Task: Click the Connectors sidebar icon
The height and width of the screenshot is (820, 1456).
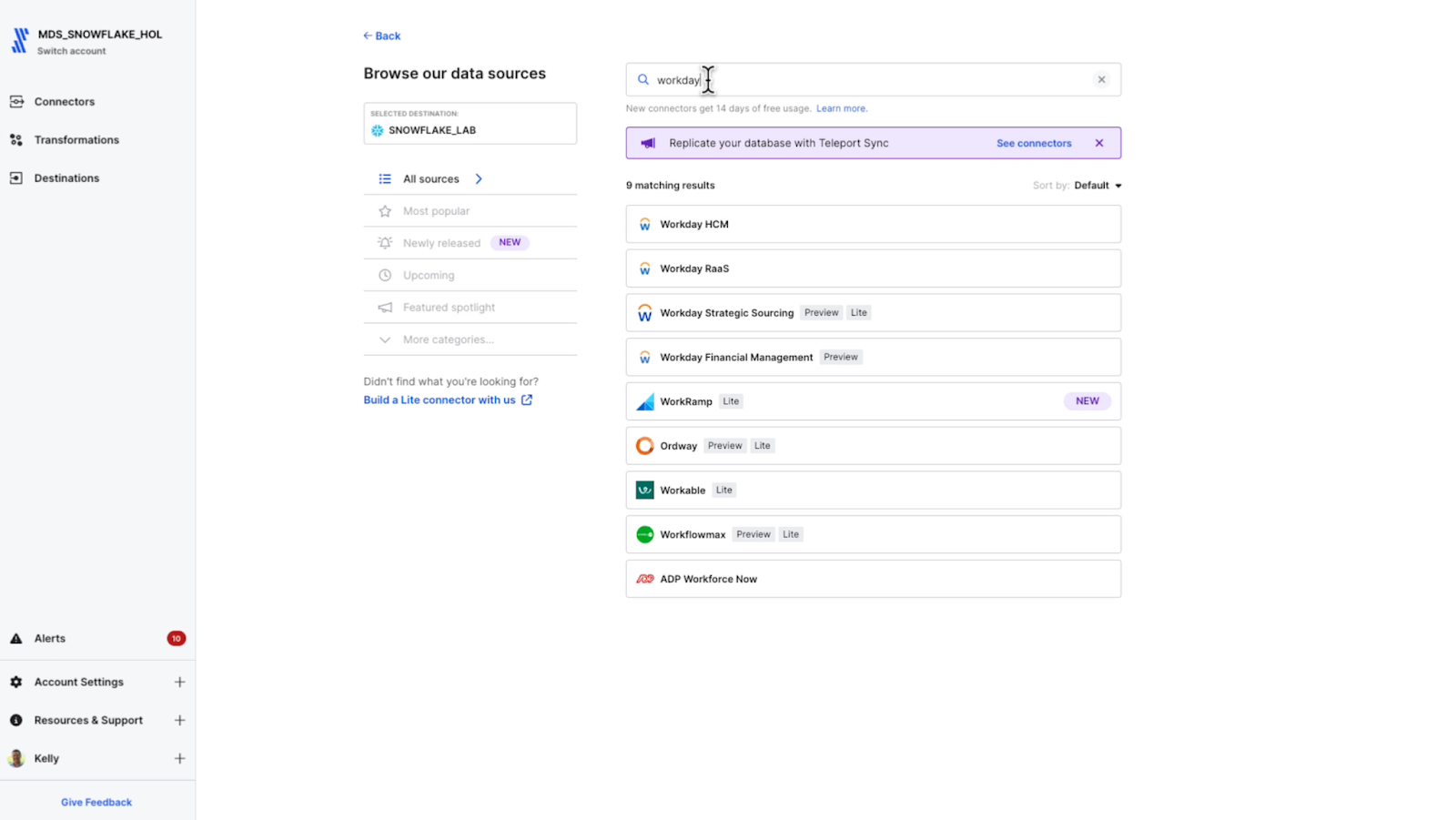Action: pyautogui.click(x=16, y=101)
